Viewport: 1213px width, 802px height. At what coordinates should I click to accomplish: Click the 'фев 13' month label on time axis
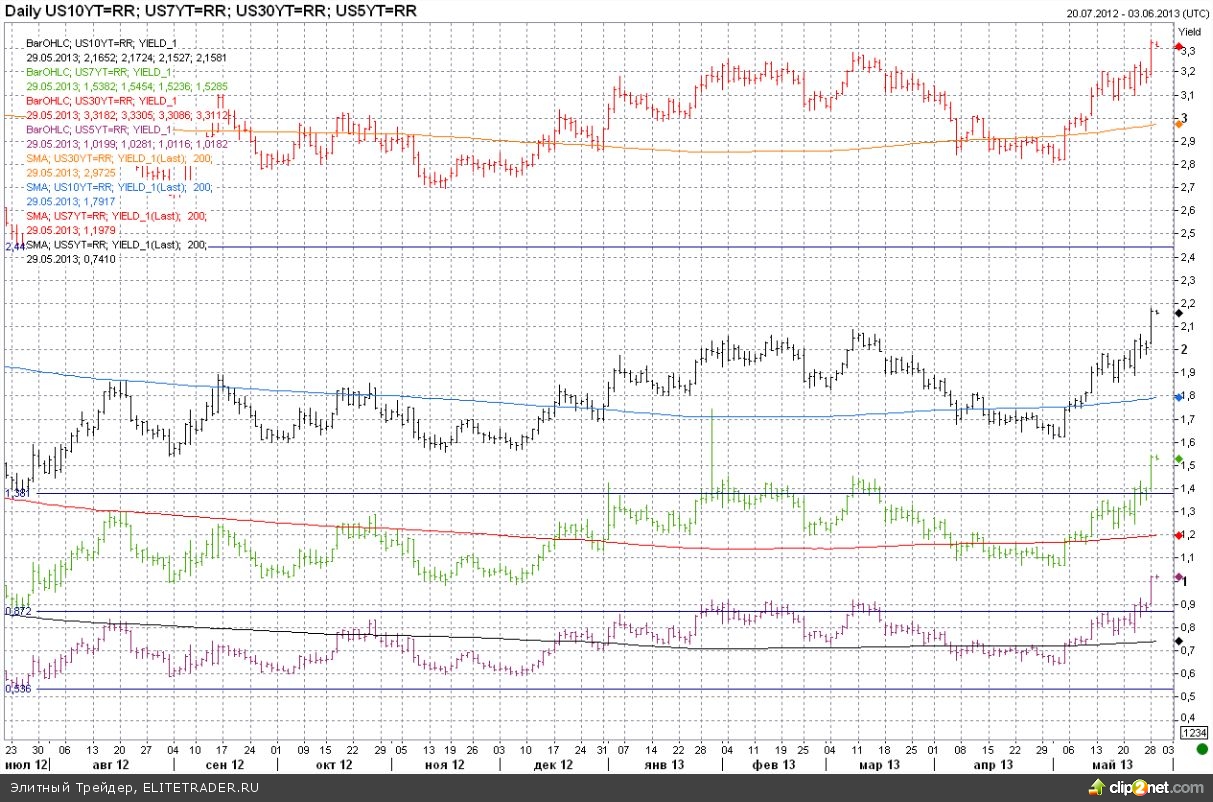click(773, 764)
